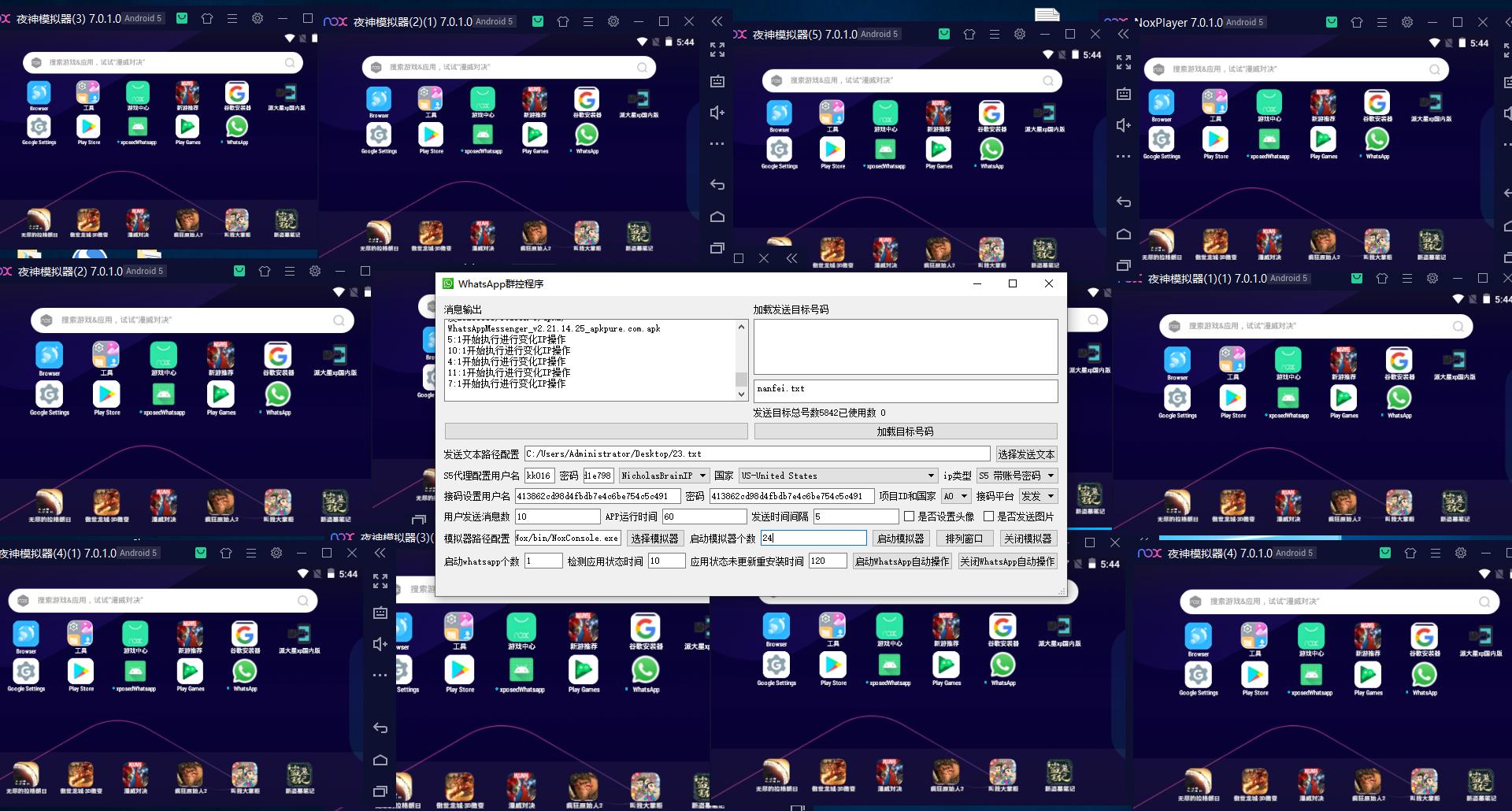Viewport: 1512px width, 811px height.
Task: Expand more tools (…) in 夜神模拟器(2)(1) sidebar
Action: (x=717, y=144)
